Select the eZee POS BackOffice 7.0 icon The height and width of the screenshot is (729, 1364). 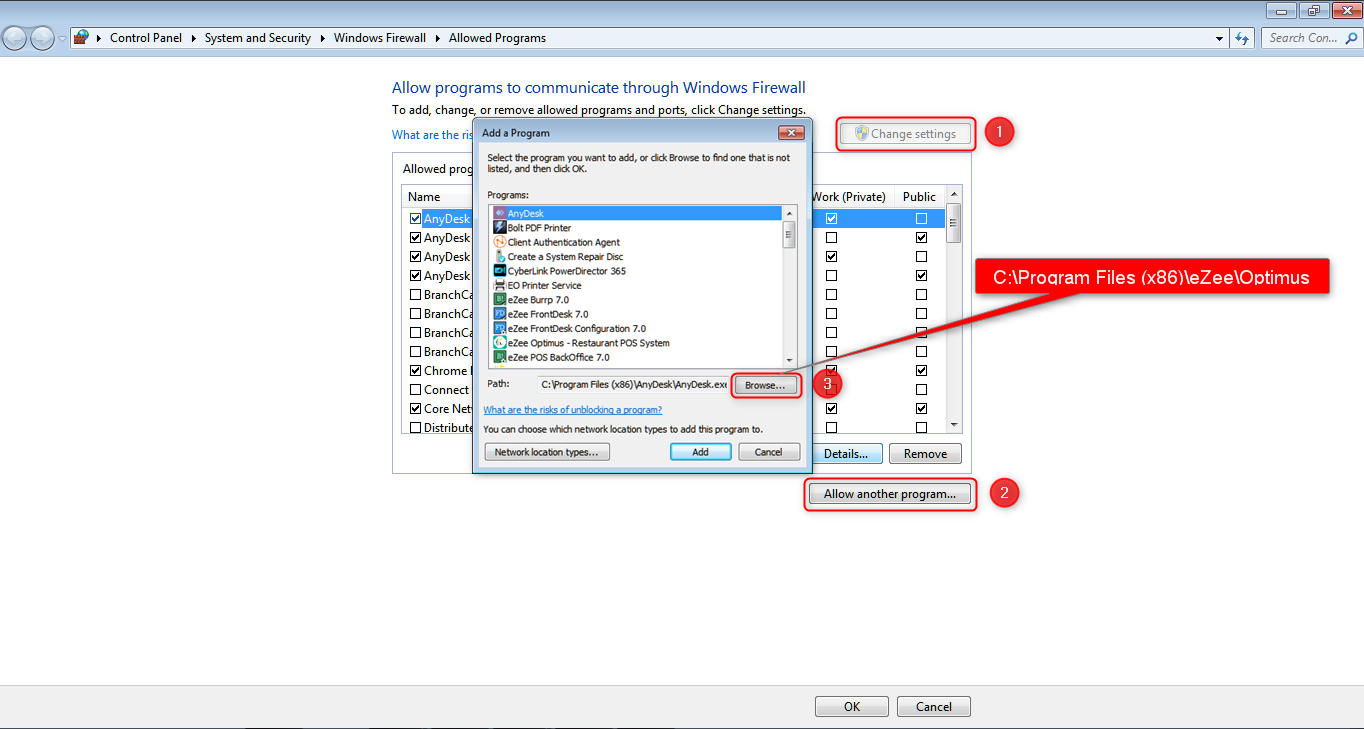tap(500, 357)
